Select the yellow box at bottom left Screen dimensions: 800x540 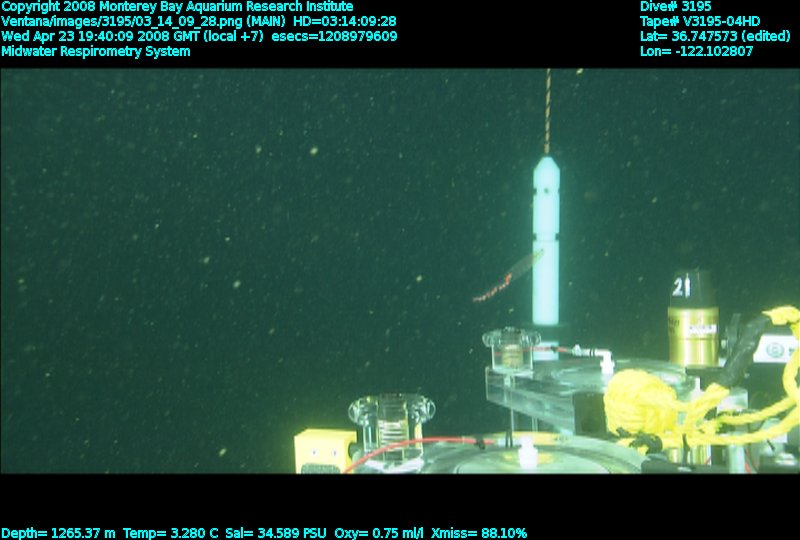322,452
